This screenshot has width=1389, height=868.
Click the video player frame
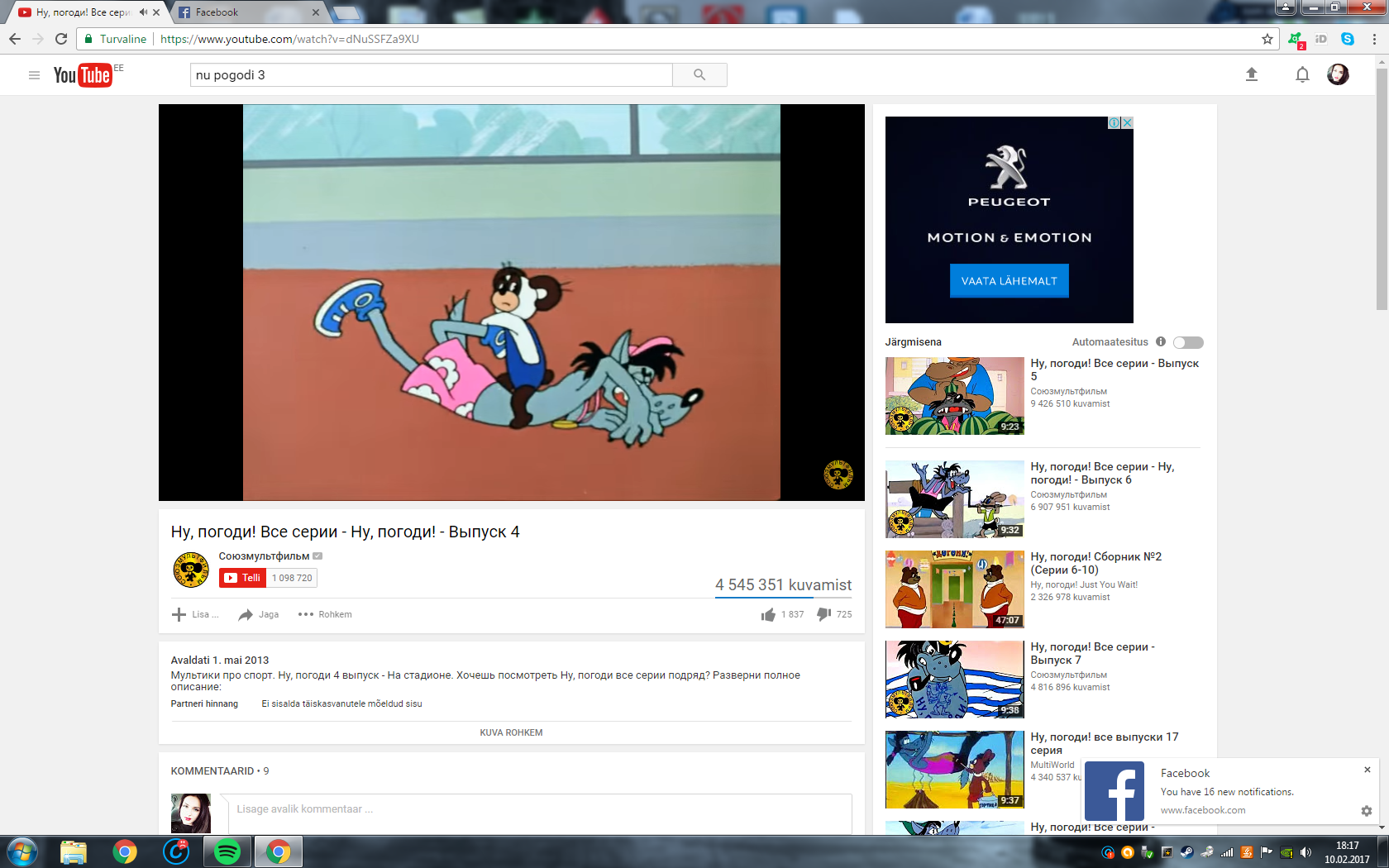click(x=511, y=303)
